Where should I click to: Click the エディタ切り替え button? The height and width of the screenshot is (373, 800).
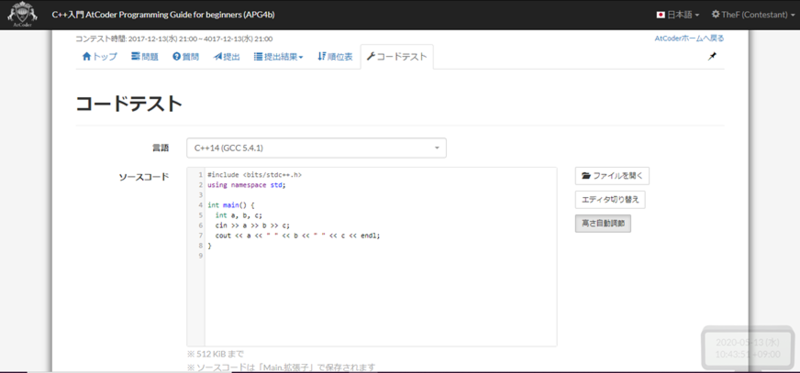pyautogui.click(x=610, y=200)
